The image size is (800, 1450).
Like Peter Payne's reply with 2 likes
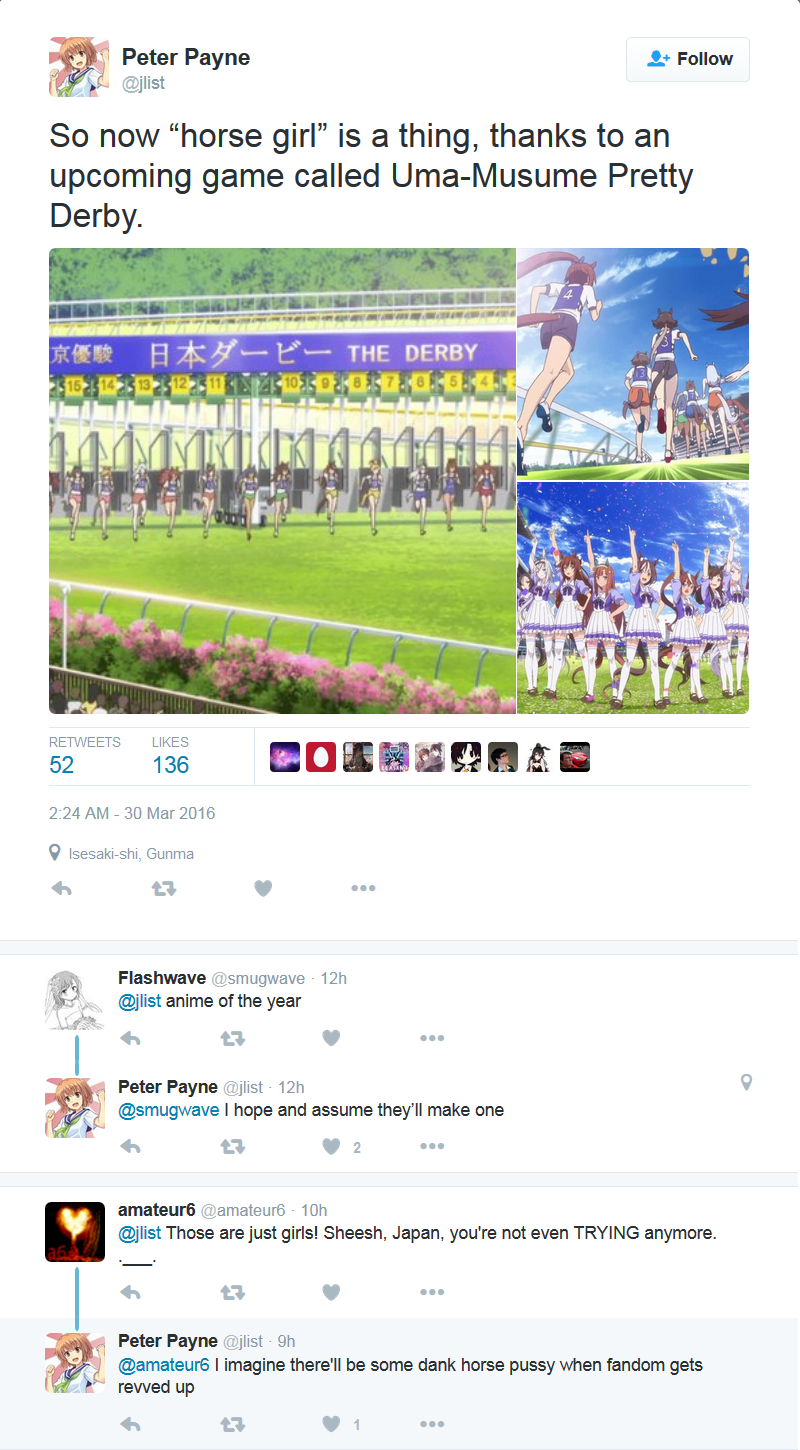click(x=332, y=1147)
